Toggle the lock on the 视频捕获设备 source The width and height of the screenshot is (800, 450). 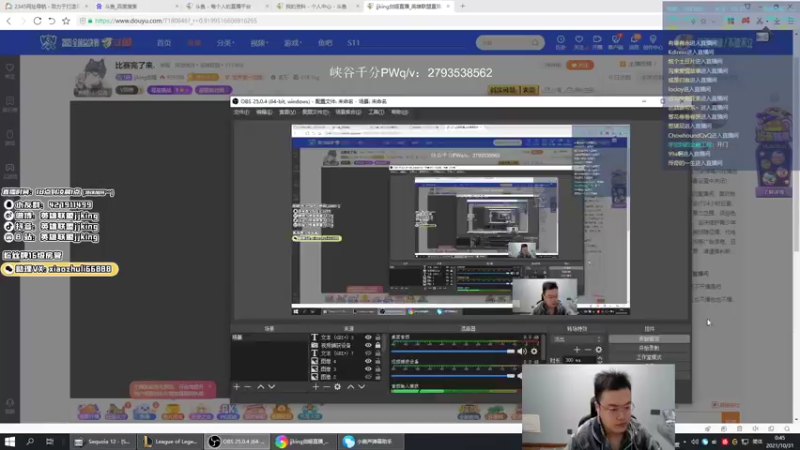pyautogui.click(x=378, y=345)
